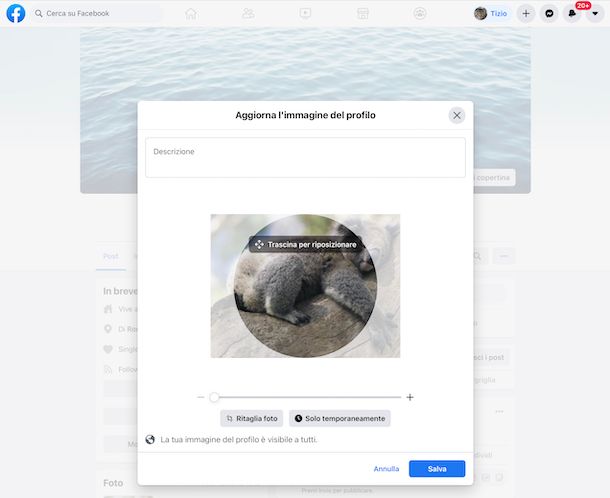Open the Friends icon in top bar
Viewport: 610px width, 498px height.
248,14
